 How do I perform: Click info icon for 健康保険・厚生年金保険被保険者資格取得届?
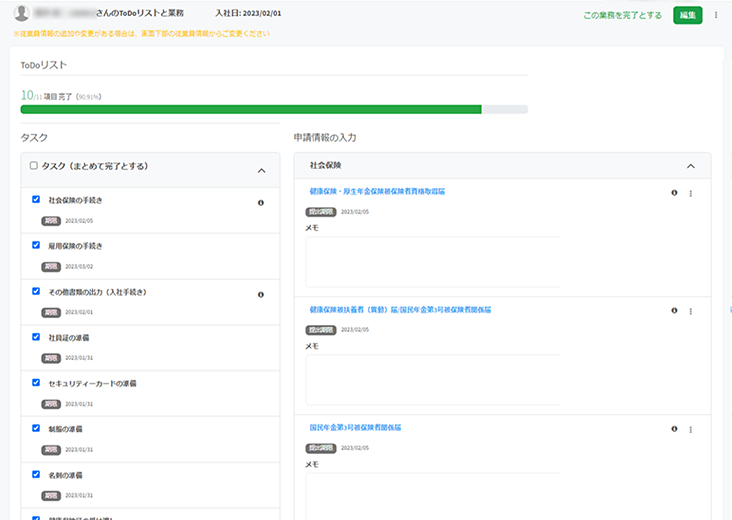tap(674, 193)
